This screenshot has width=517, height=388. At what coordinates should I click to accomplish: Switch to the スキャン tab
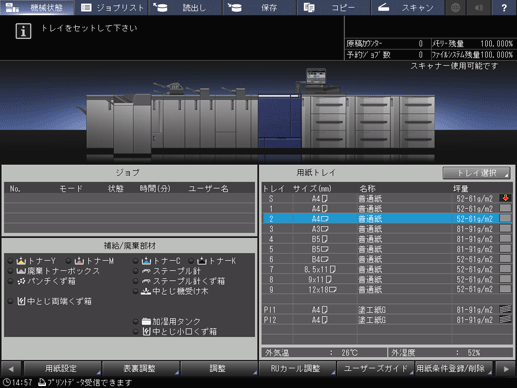pos(407,7)
